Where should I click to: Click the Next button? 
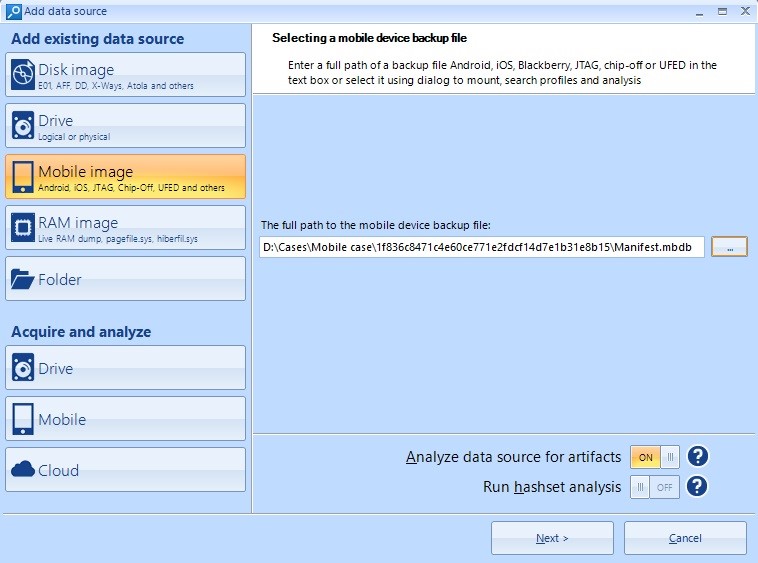(x=551, y=538)
